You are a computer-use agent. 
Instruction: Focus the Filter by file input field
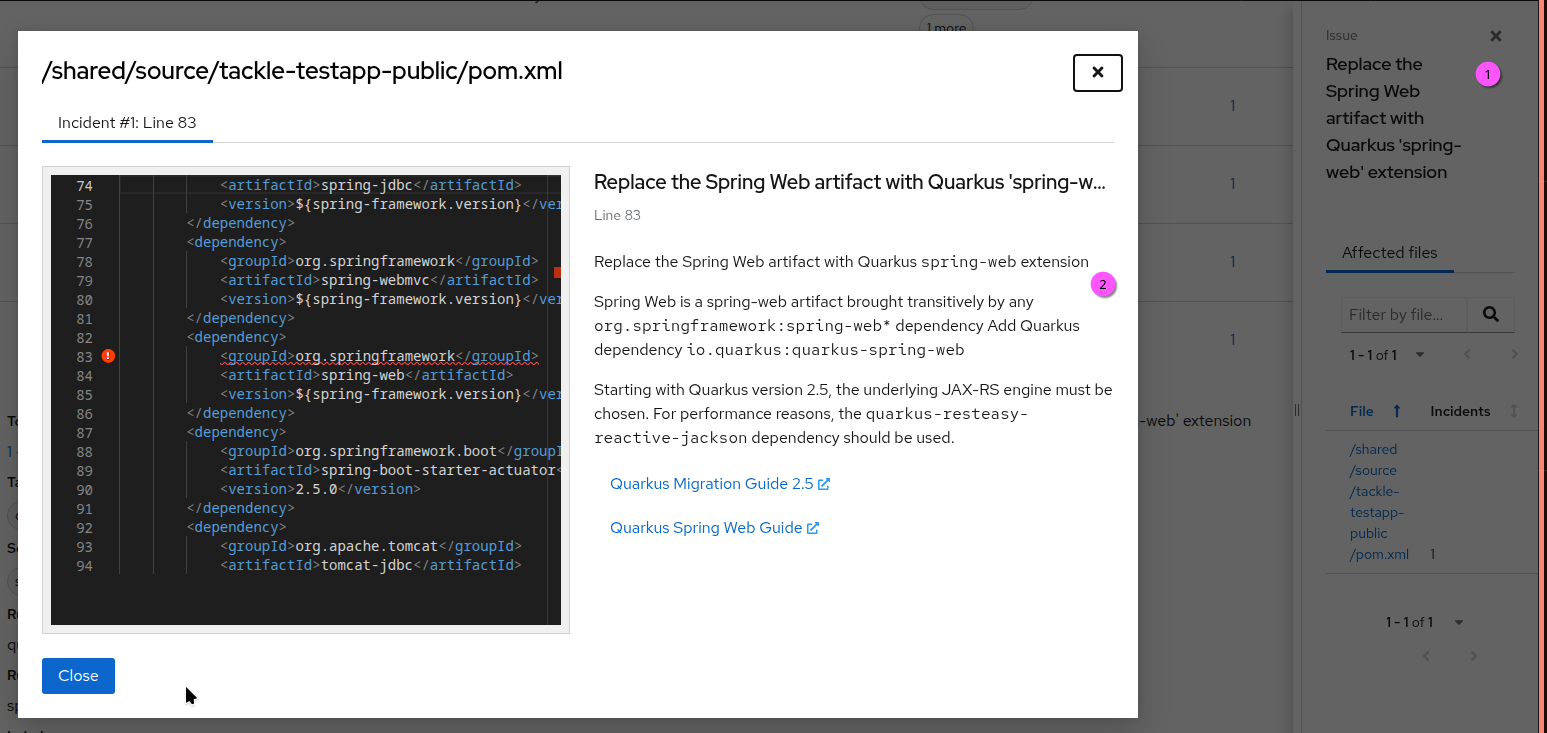tap(1403, 314)
